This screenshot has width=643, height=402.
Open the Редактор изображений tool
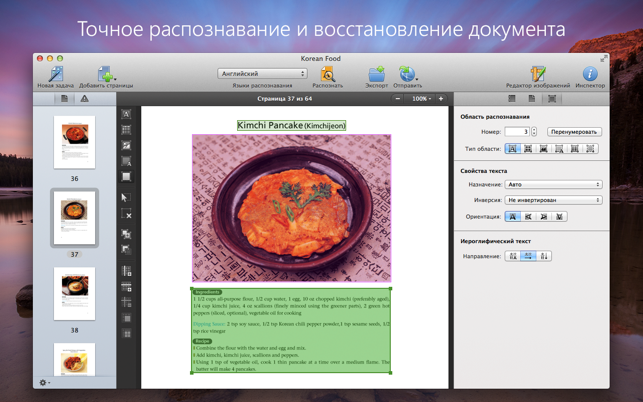tap(538, 74)
